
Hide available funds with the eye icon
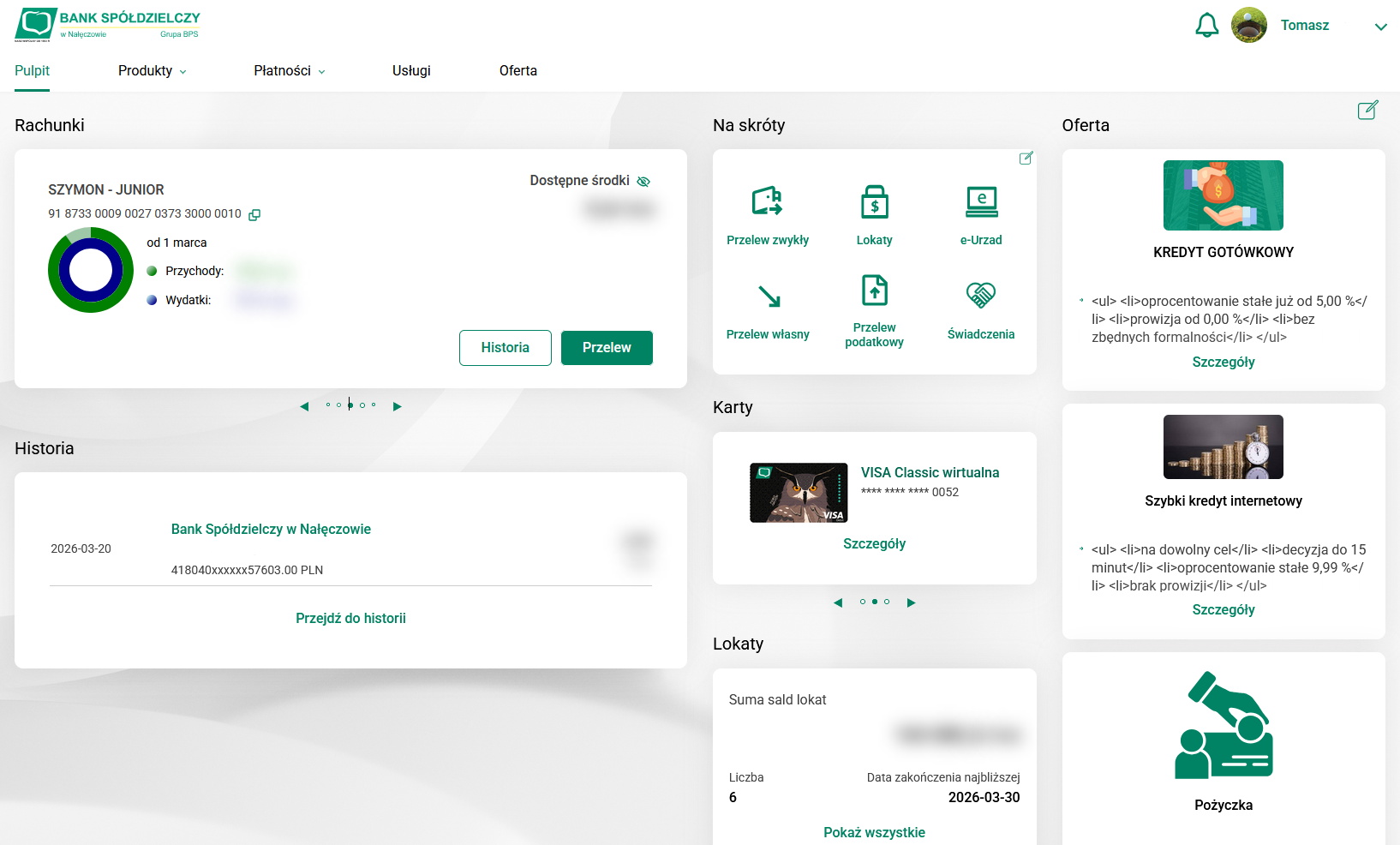click(x=644, y=181)
